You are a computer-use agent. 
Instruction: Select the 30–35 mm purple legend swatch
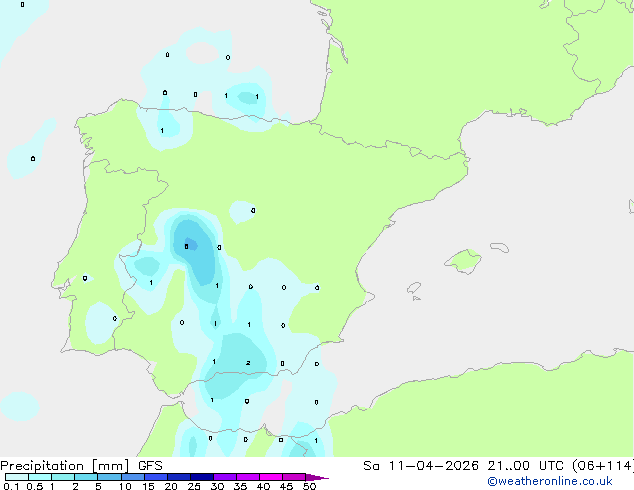pos(224,477)
